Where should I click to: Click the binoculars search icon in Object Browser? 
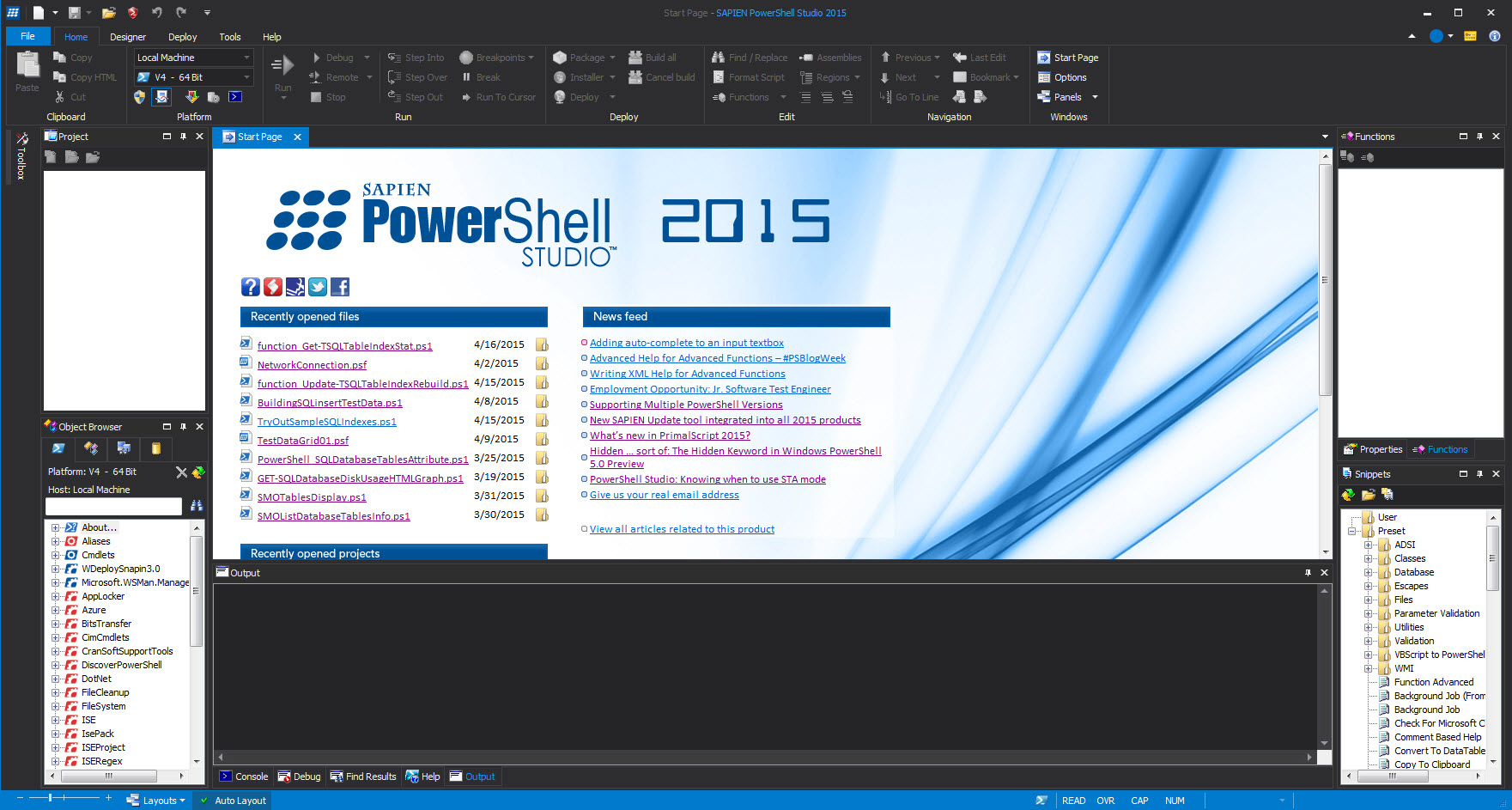tap(197, 506)
